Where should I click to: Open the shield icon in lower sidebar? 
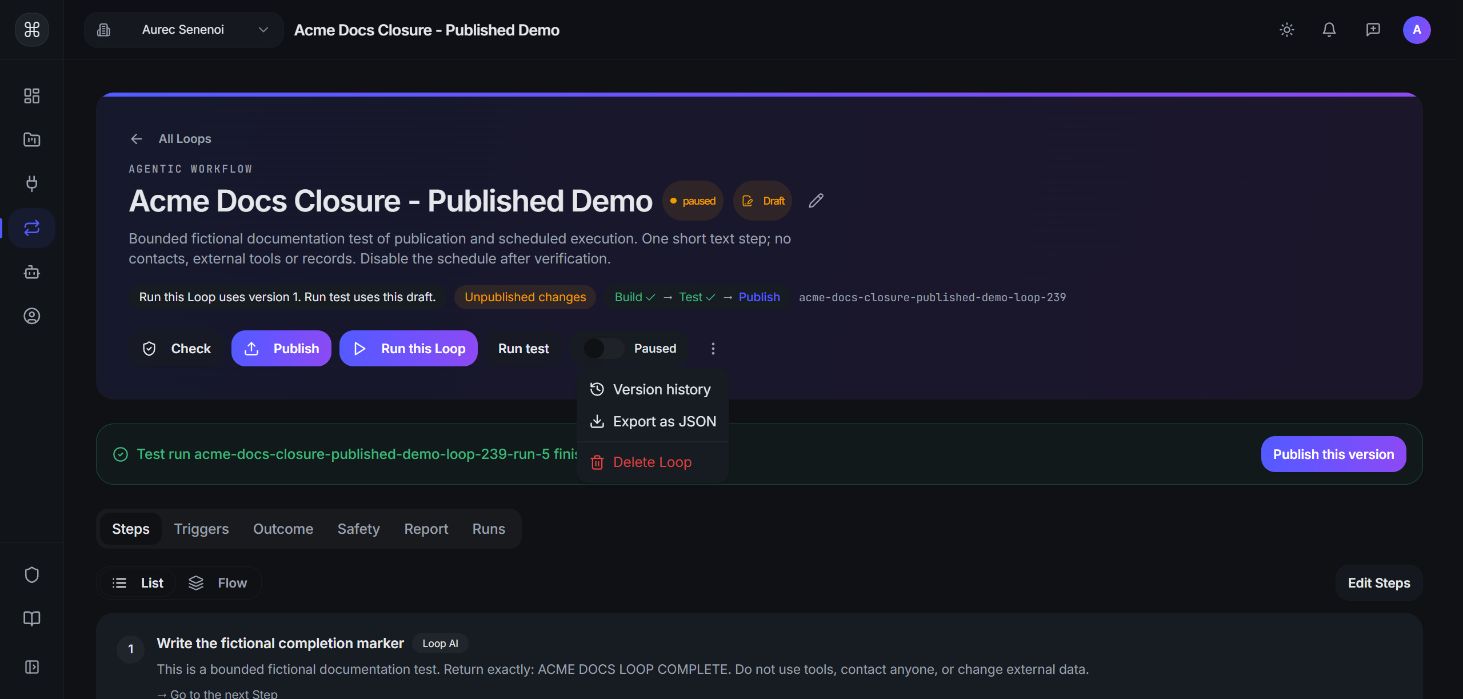coord(32,575)
